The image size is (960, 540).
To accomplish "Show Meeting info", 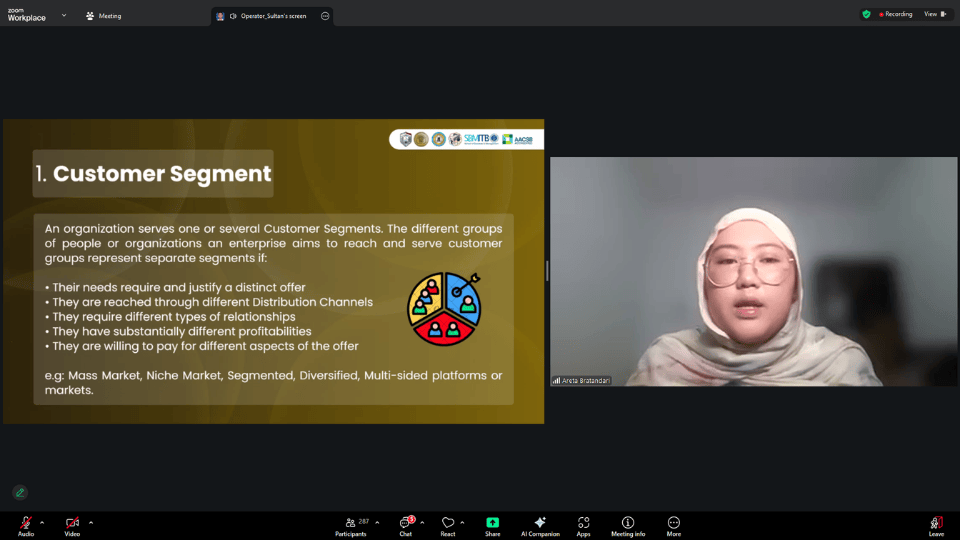I will [628, 523].
